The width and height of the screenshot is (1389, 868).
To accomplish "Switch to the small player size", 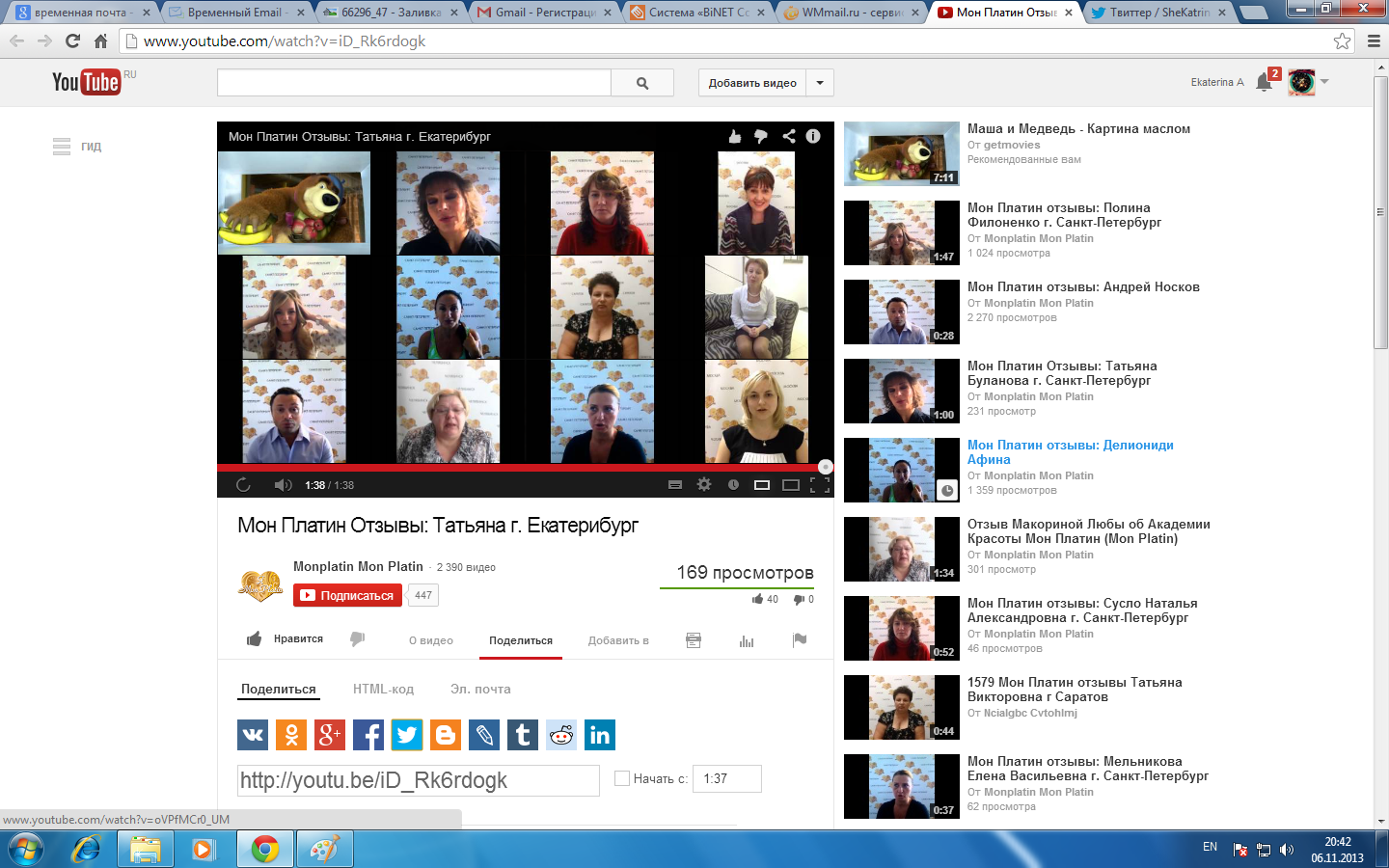I will [762, 485].
